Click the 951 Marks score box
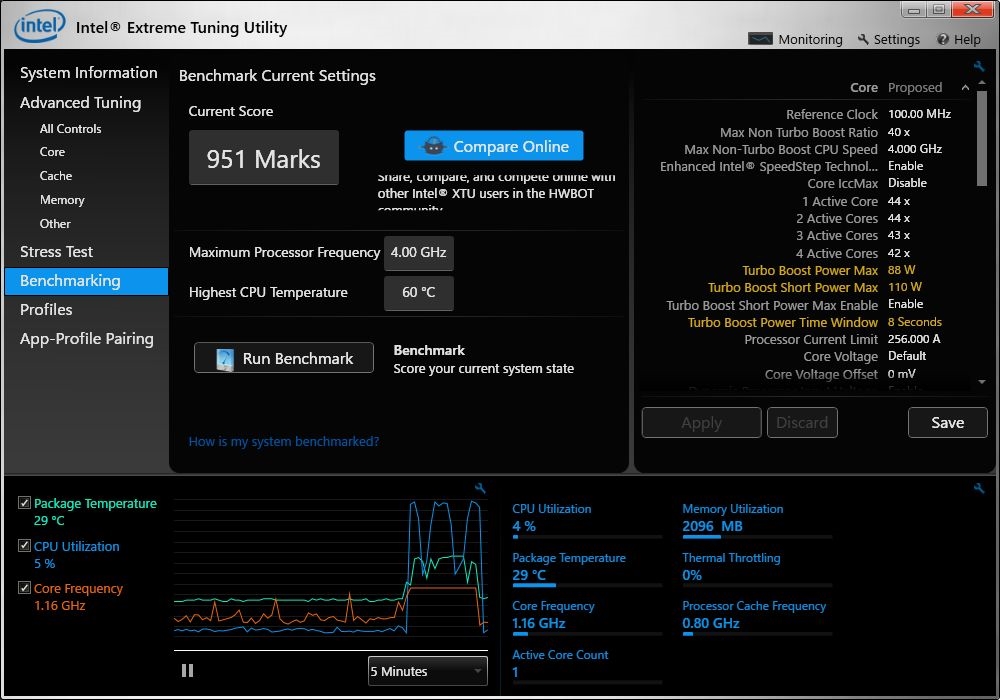Viewport: 1000px width, 700px height. tap(263, 158)
